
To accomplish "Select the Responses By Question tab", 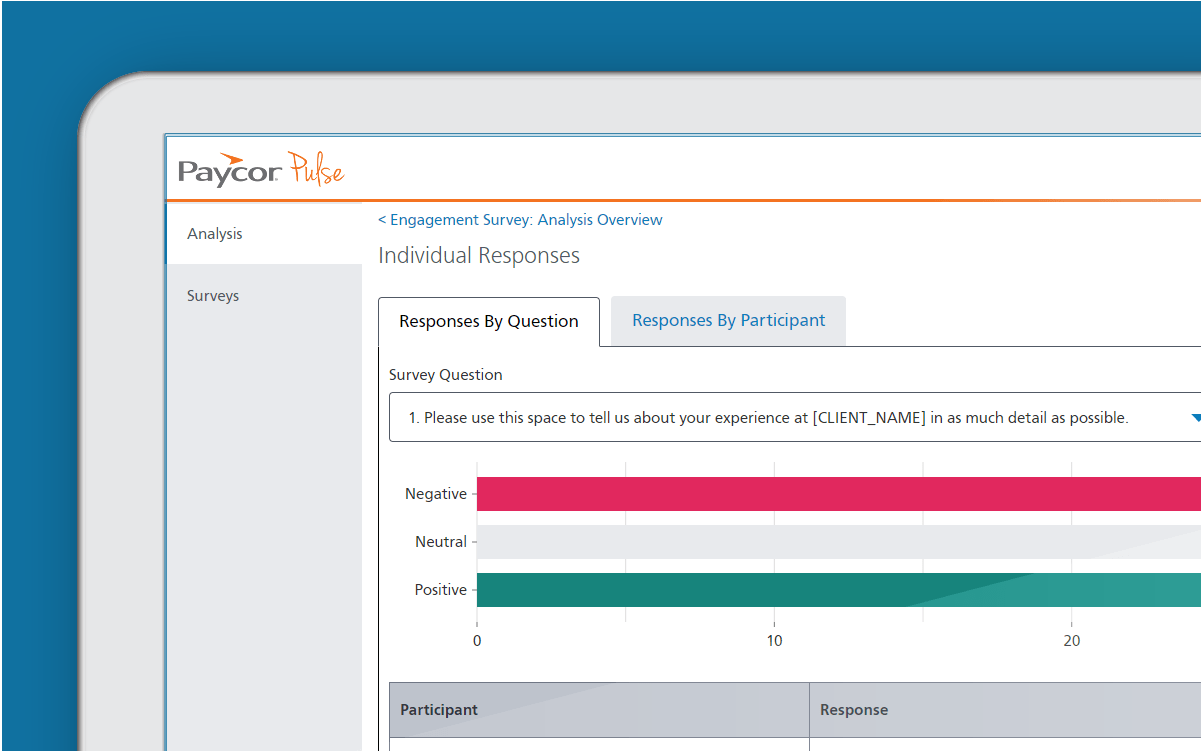I will [489, 321].
